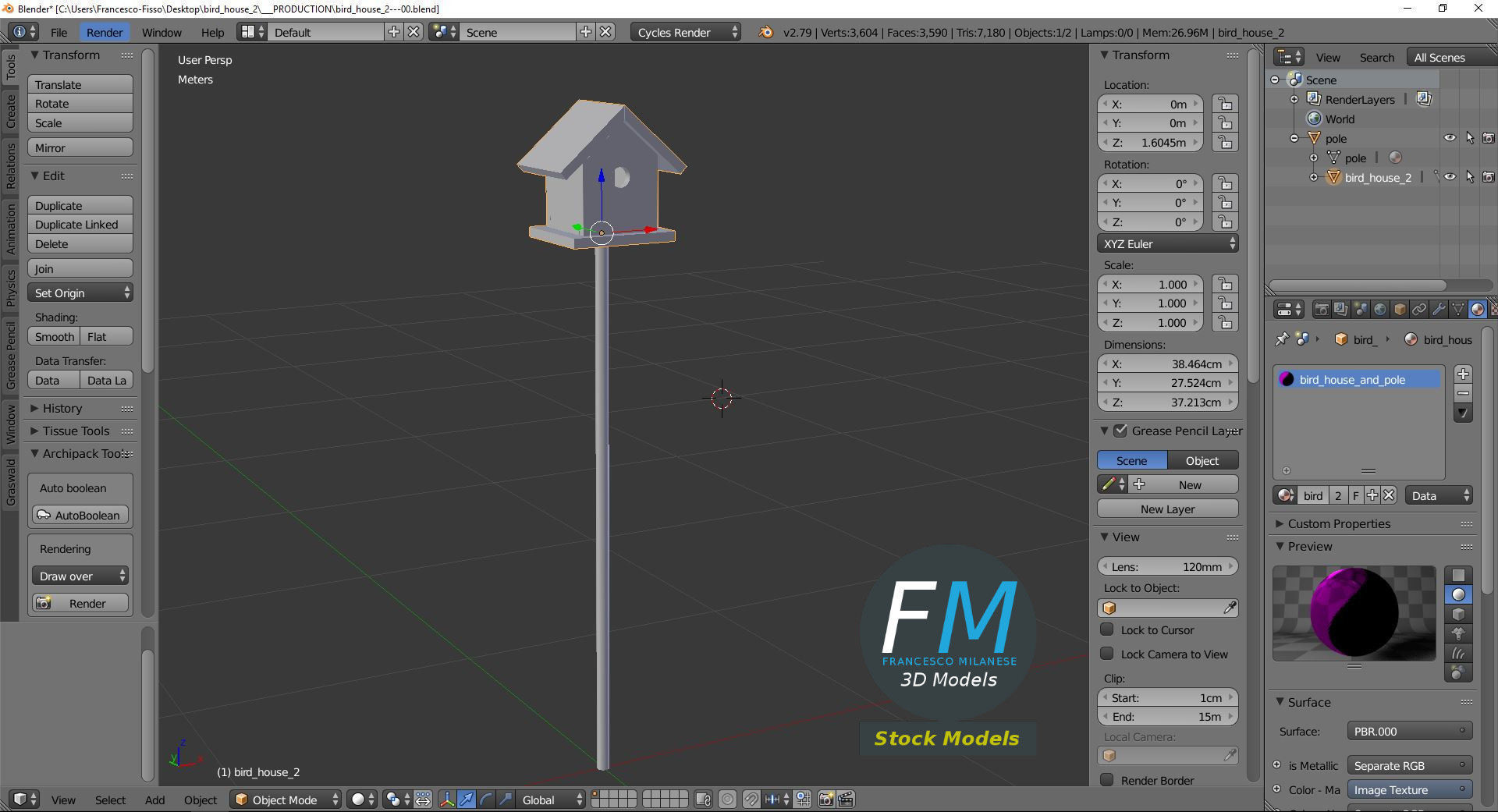Toggle visibility eye for bird_house_2
The image size is (1498, 812).
point(1450,177)
